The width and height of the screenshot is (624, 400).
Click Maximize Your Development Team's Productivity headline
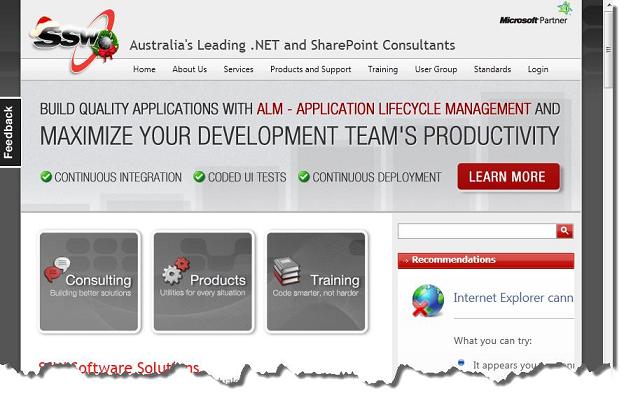300,136
